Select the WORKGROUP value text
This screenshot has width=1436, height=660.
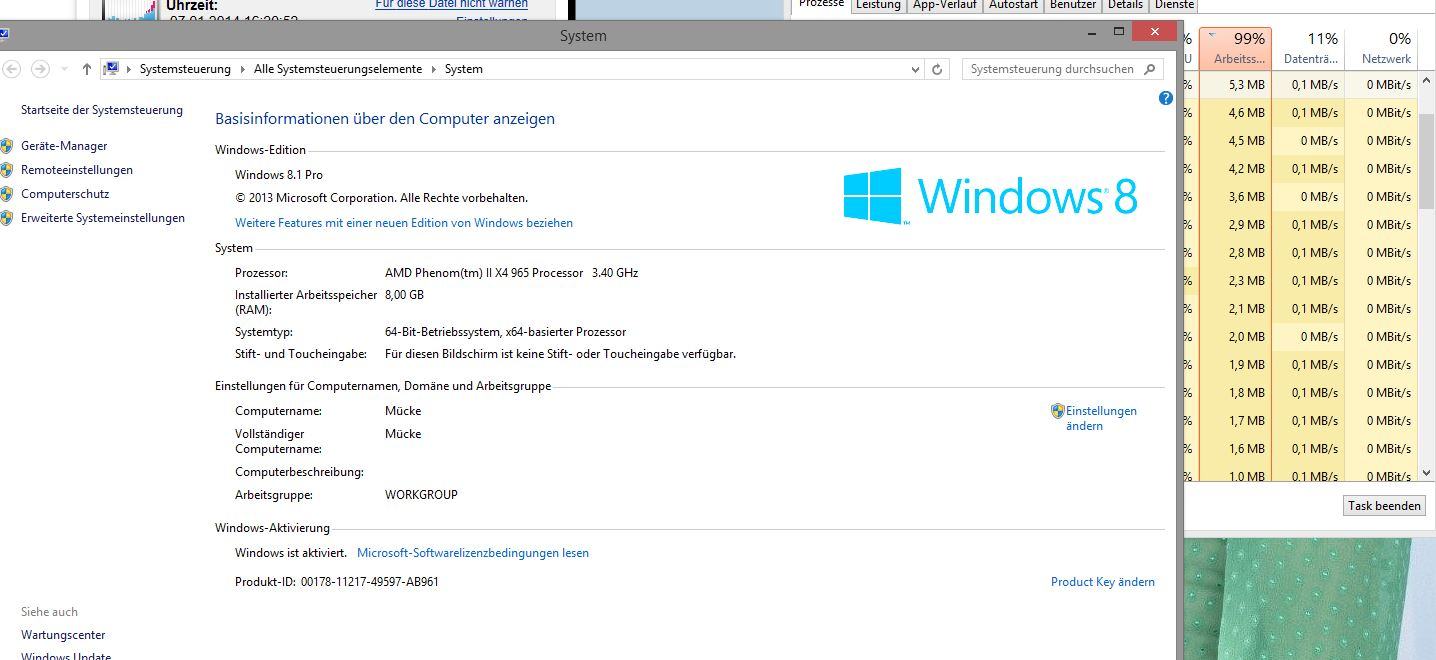(x=421, y=495)
